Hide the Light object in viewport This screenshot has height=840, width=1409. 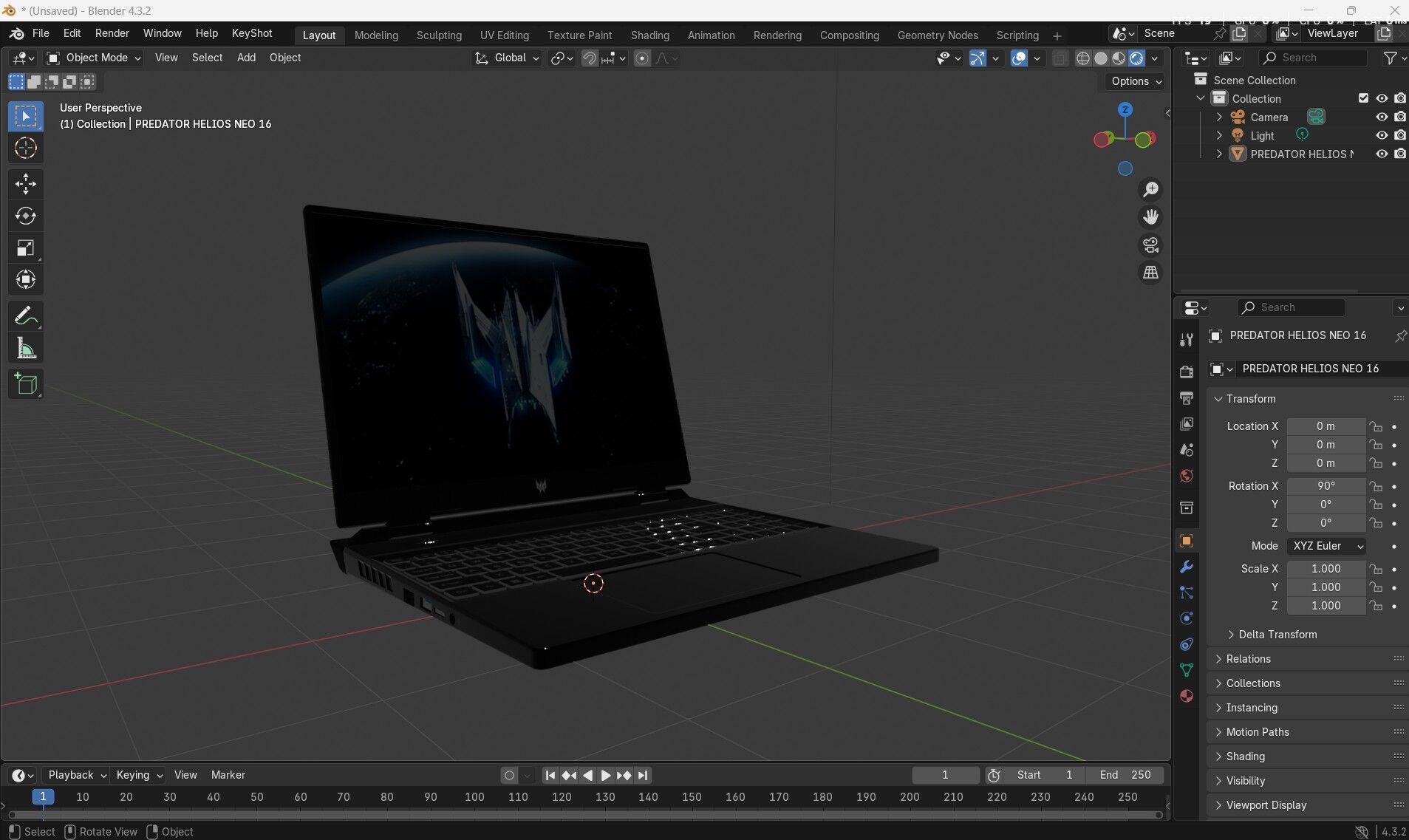click(x=1382, y=135)
